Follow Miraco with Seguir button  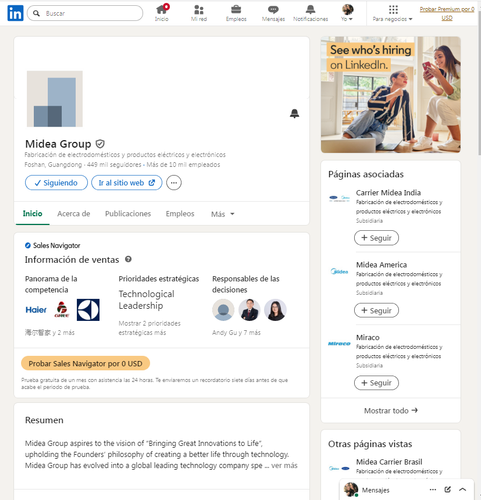click(376, 383)
